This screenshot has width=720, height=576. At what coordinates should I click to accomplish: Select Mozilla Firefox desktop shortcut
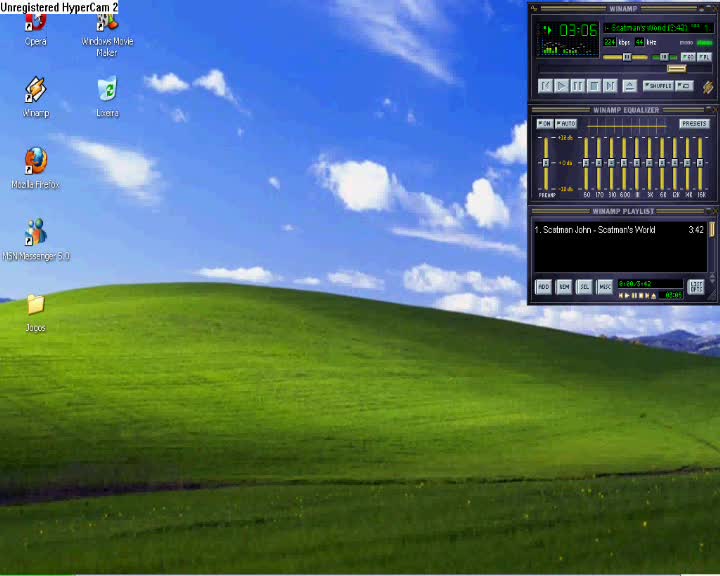pyautogui.click(x=36, y=168)
